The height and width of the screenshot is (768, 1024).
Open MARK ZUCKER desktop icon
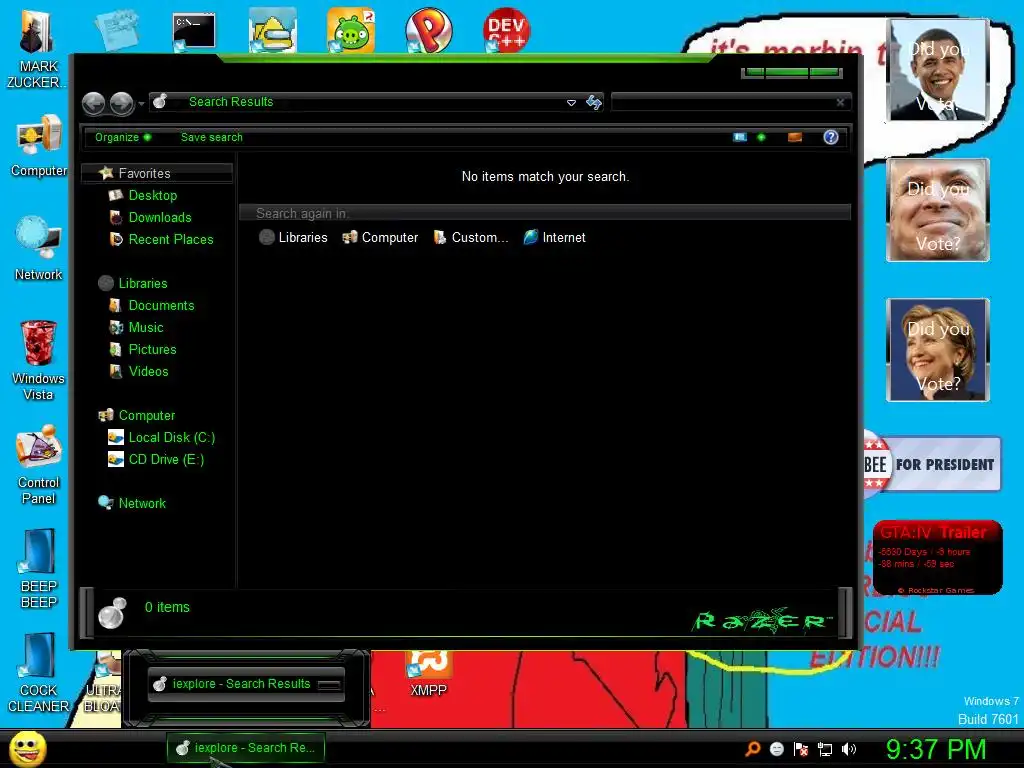[x=37, y=50]
